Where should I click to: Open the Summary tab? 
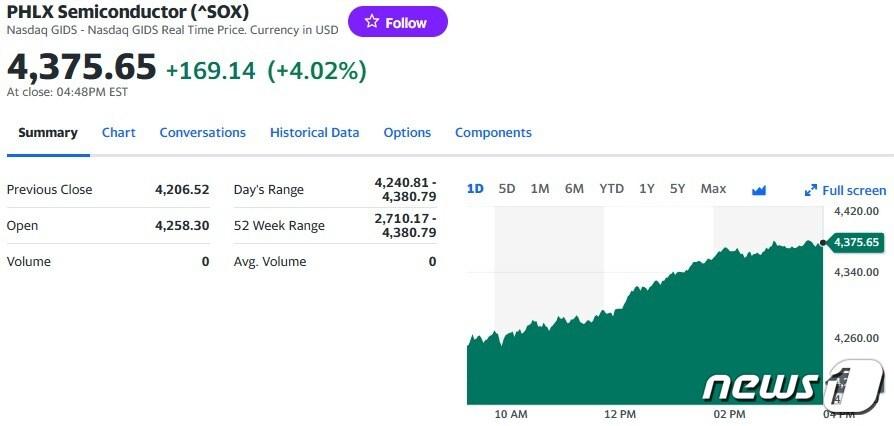click(x=47, y=132)
